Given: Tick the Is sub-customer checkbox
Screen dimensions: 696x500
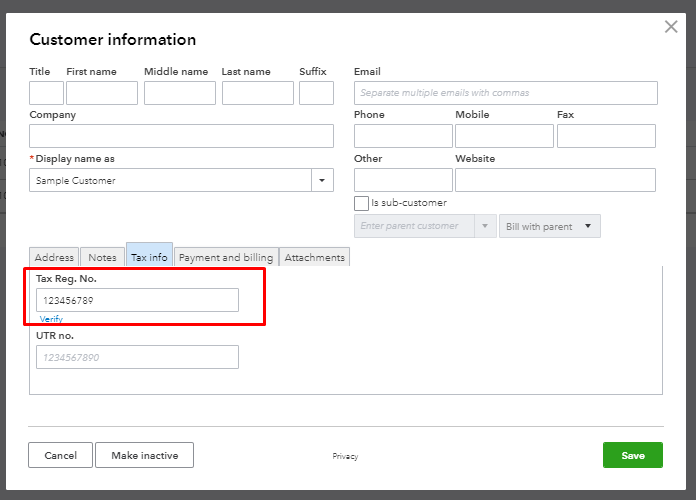Looking at the screenshot, I should (x=361, y=203).
